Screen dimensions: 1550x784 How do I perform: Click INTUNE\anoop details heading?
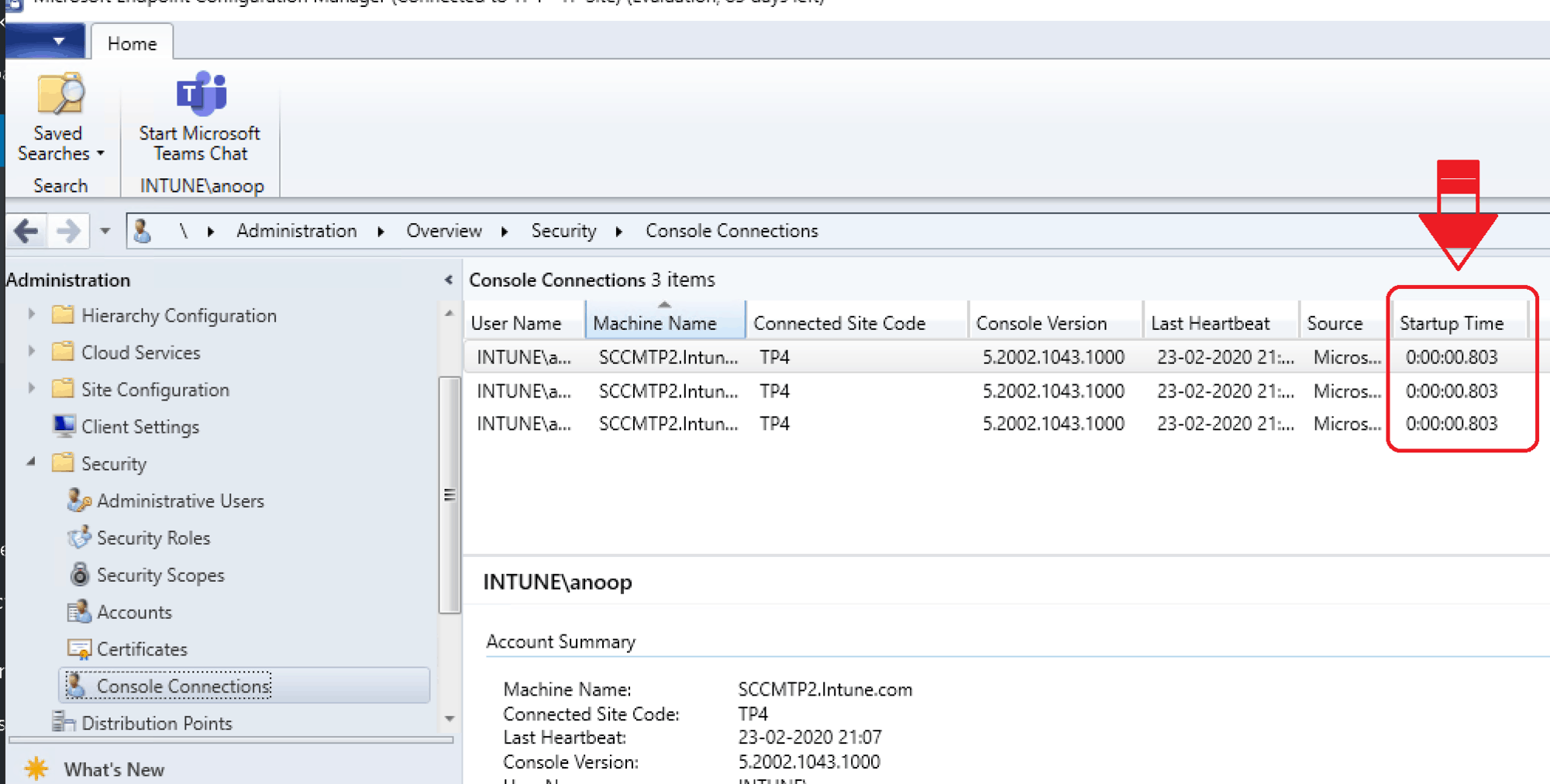point(557,582)
